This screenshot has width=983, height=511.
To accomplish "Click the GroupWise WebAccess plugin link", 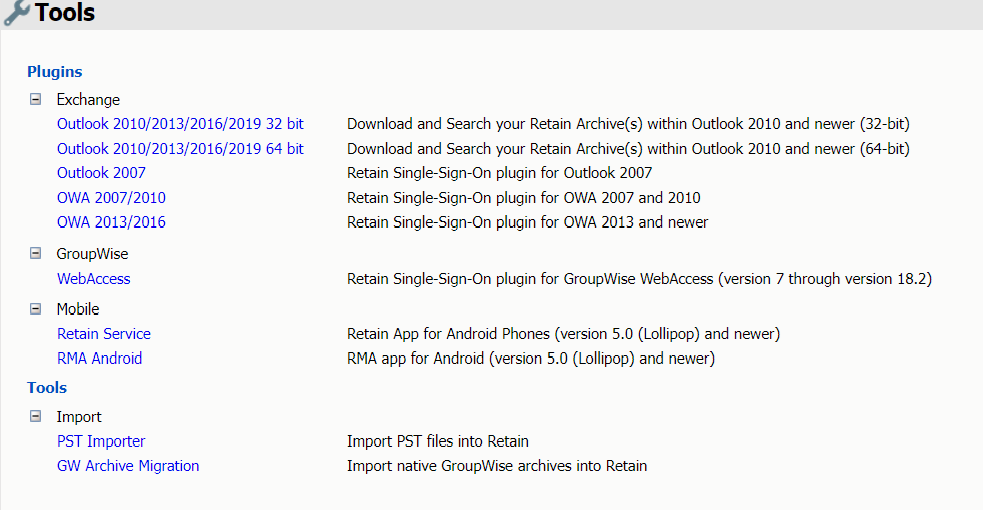I will point(93,279).
